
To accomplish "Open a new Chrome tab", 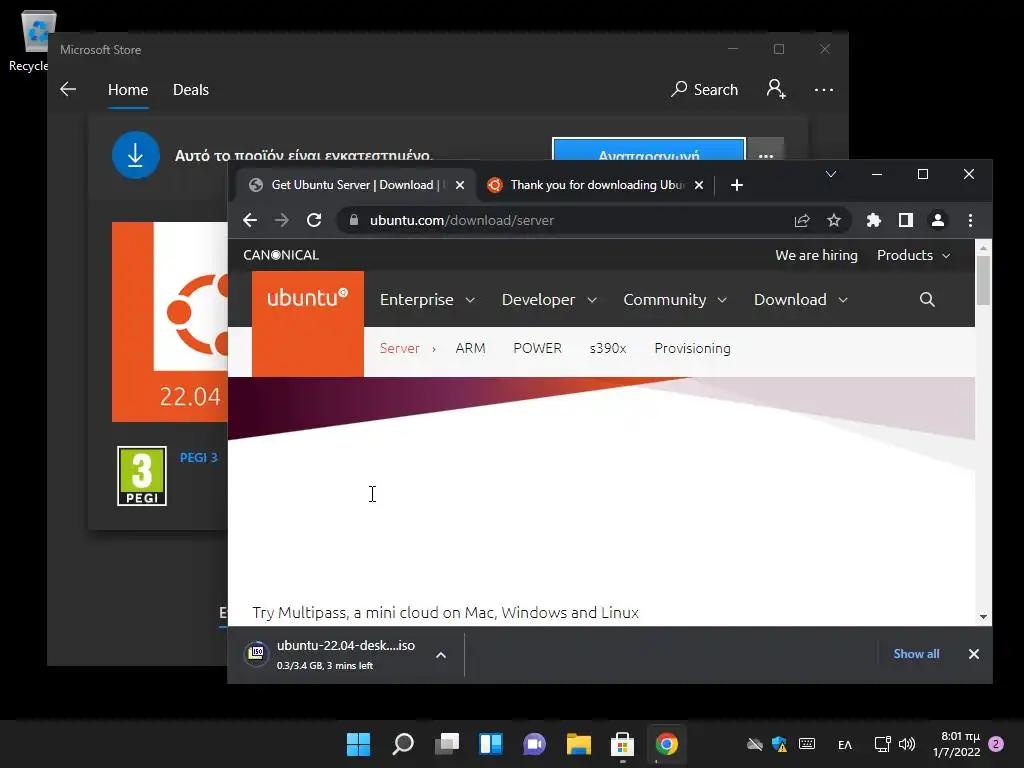I will [737, 185].
